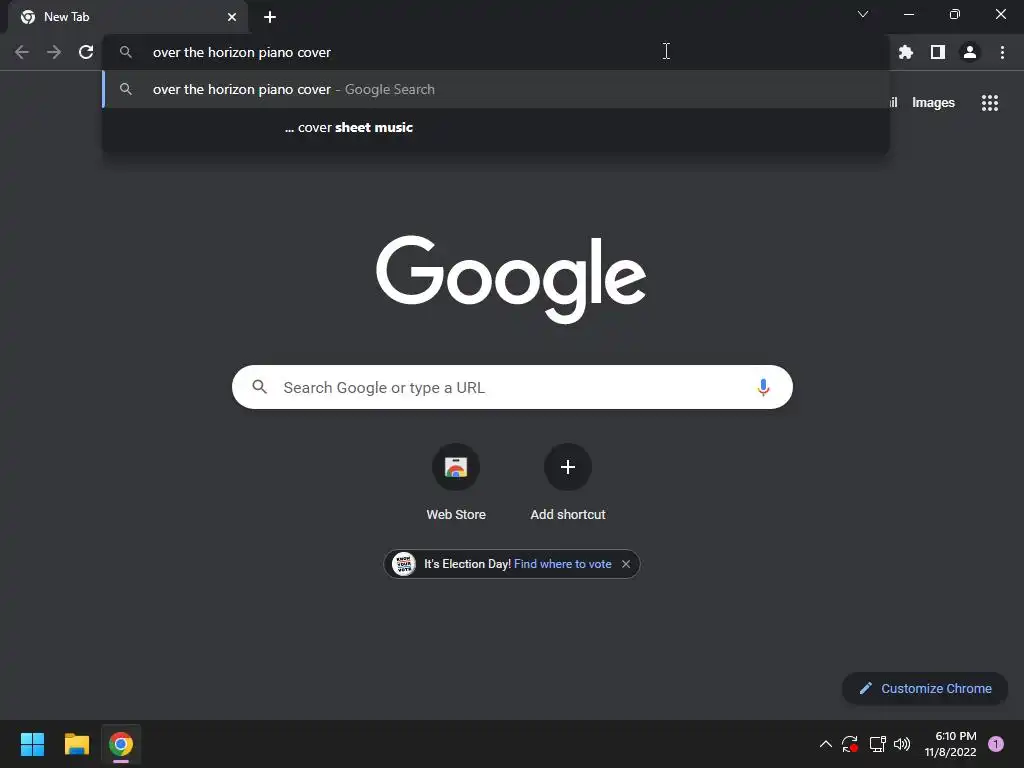The width and height of the screenshot is (1024, 768).
Task: Open the volume speaker icon
Action: pyautogui.click(x=902, y=744)
